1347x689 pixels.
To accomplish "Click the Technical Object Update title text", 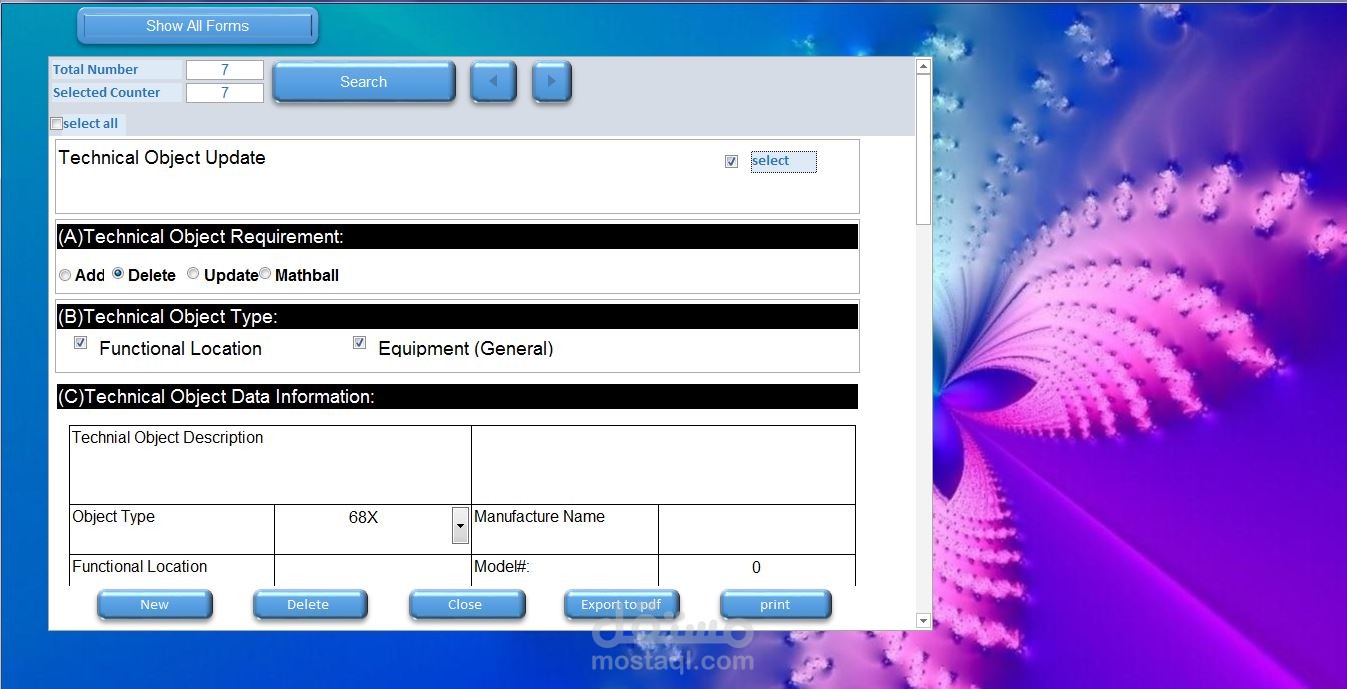I will (162, 158).
